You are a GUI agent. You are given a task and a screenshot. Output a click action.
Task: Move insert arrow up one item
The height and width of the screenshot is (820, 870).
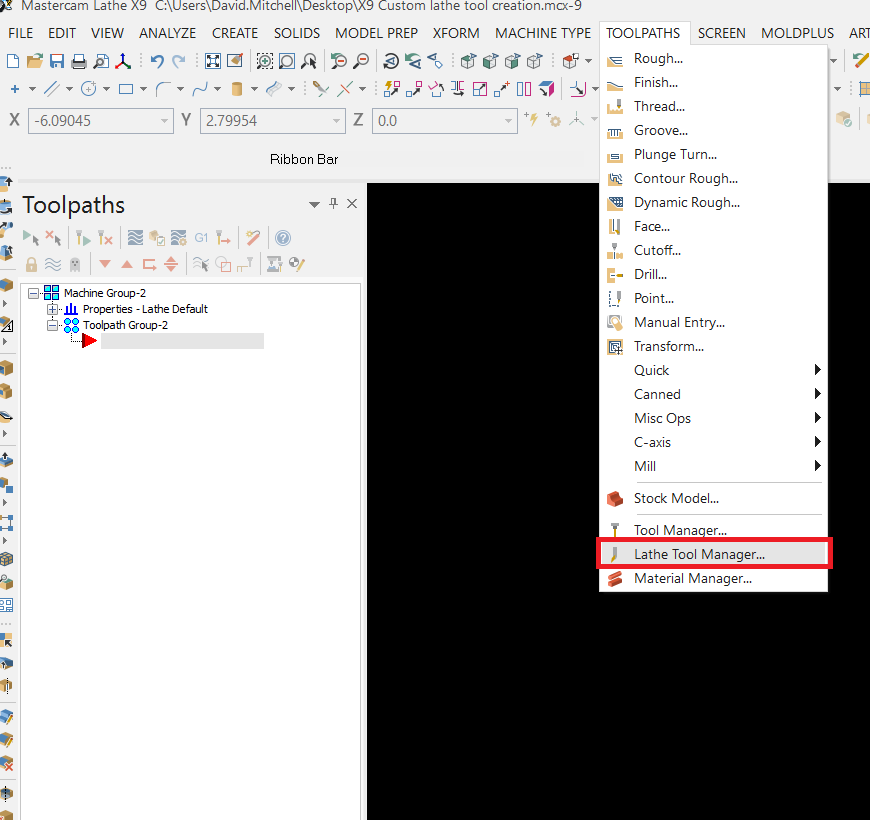[127, 264]
